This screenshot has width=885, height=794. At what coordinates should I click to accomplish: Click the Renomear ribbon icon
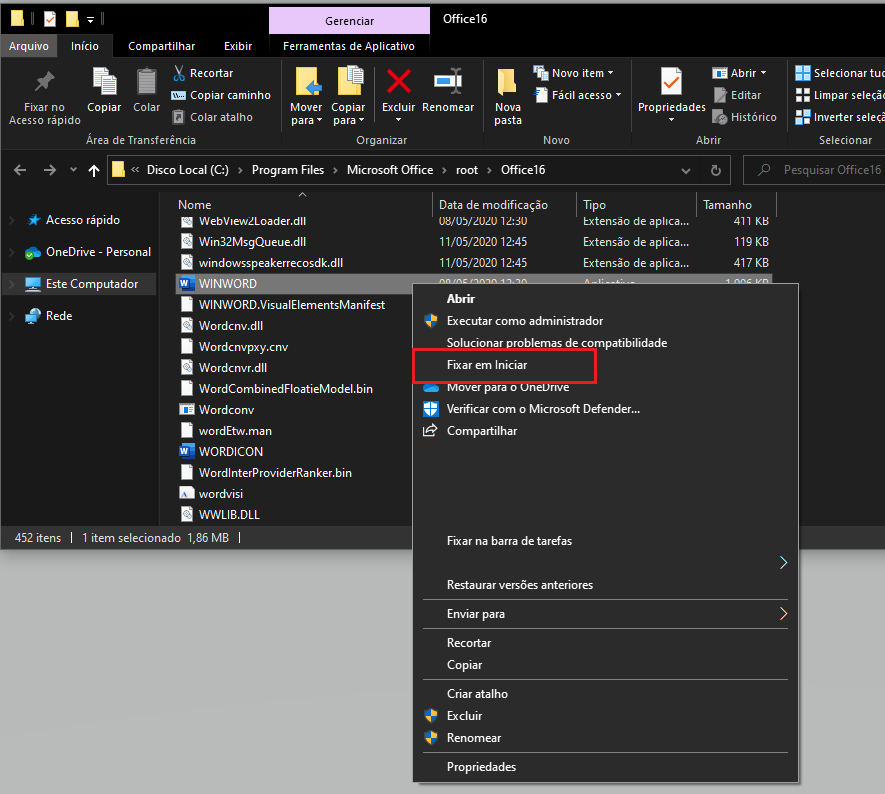pos(448,81)
